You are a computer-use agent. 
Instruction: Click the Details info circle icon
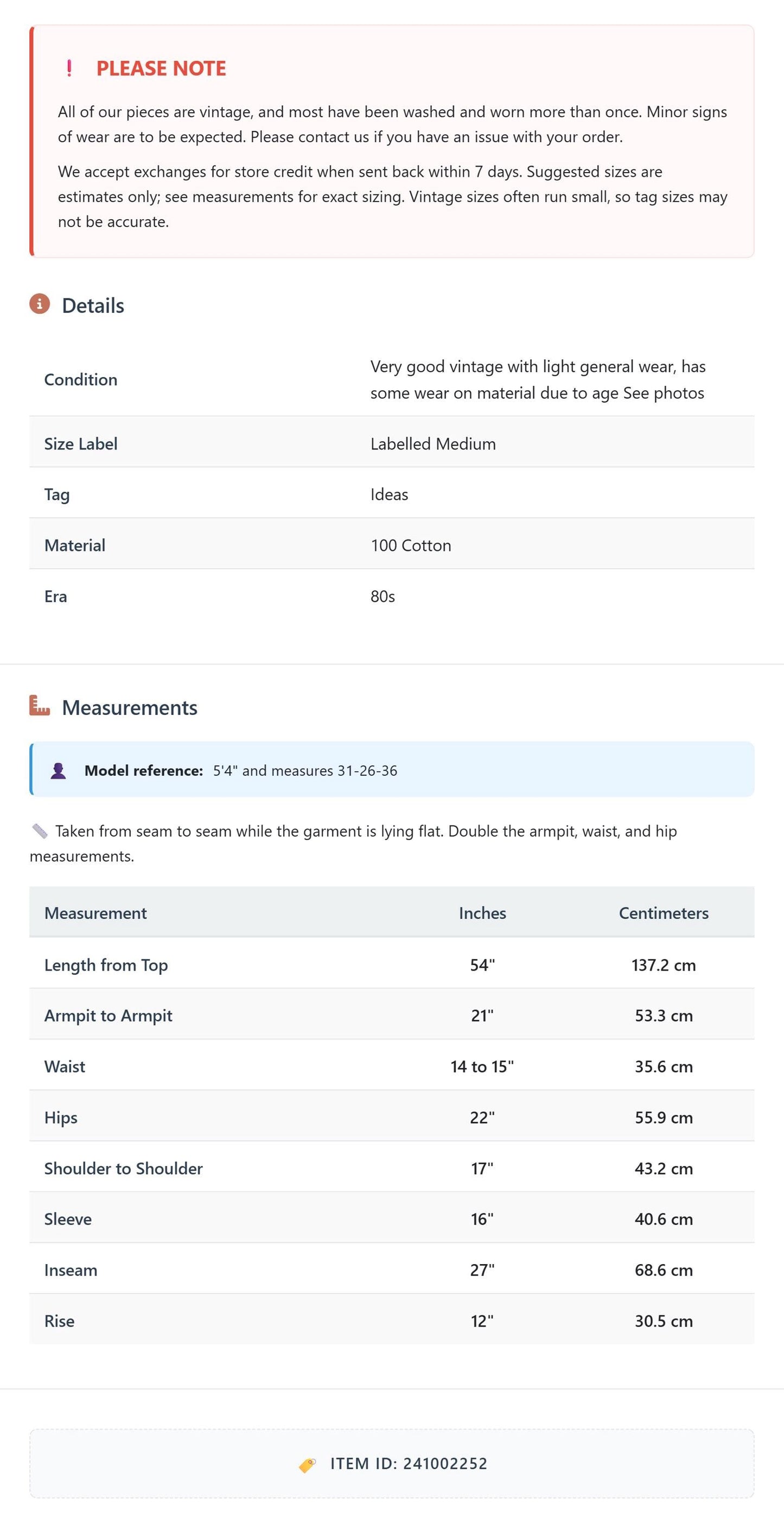pyautogui.click(x=40, y=304)
